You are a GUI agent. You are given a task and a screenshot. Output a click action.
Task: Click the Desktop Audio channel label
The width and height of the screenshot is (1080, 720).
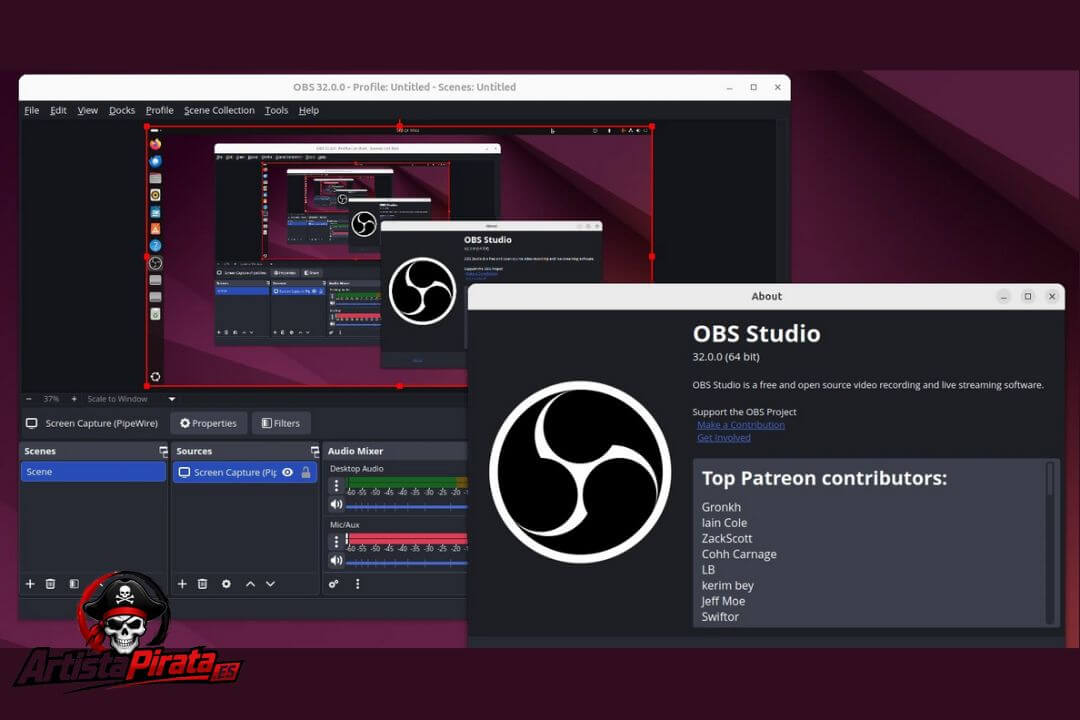[357, 469]
